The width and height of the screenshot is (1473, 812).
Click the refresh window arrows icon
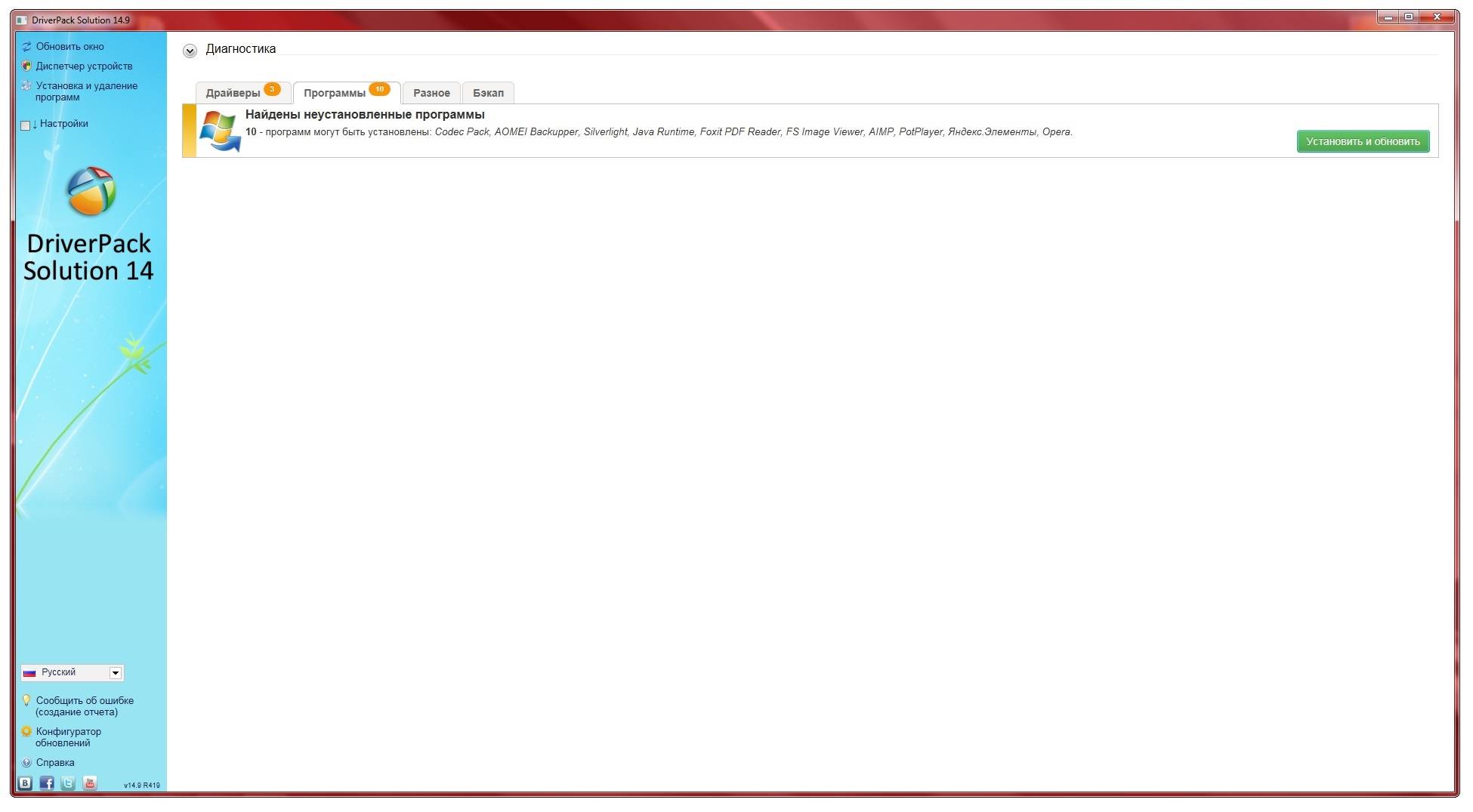[x=26, y=47]
